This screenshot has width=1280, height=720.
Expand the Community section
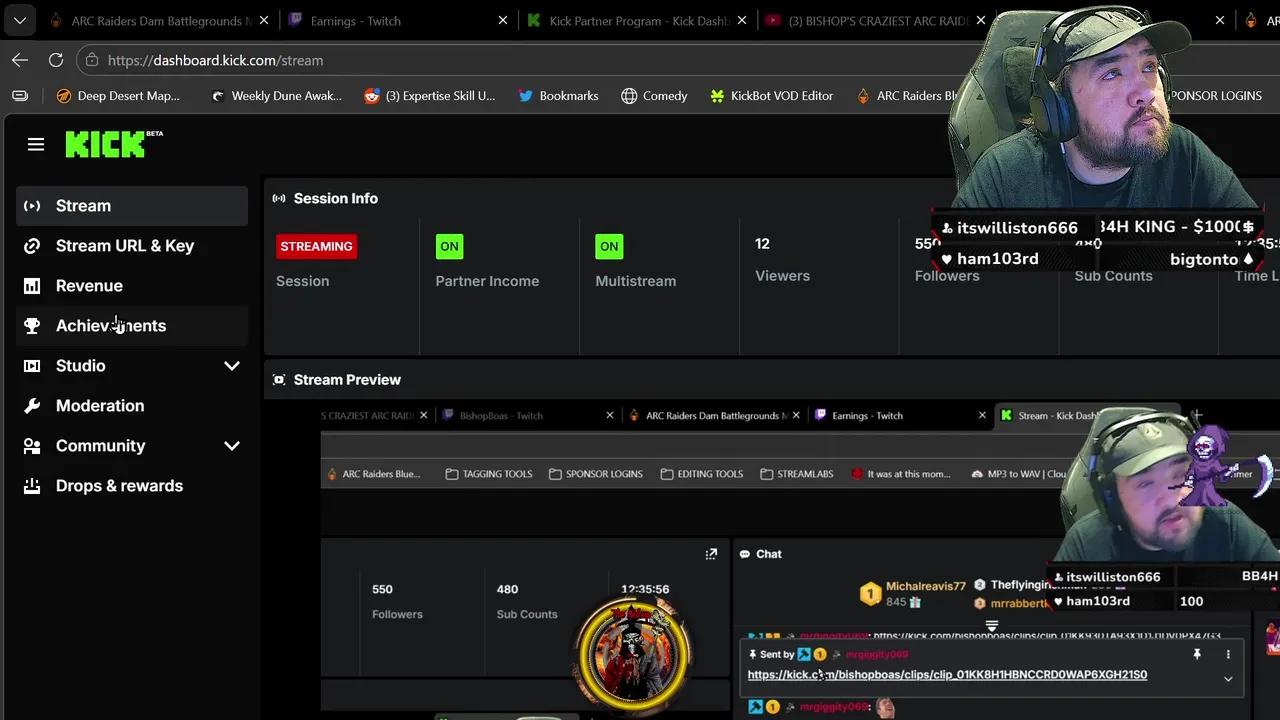tap(231, 446)
